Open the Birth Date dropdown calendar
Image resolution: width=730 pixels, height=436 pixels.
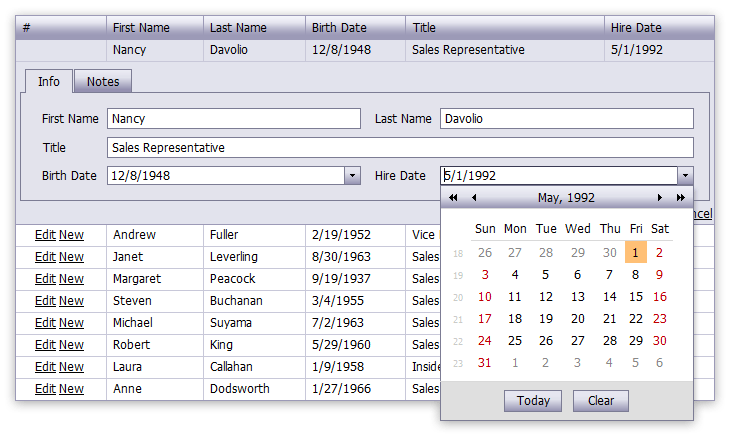pyautogui.click(x=352, y=176)
